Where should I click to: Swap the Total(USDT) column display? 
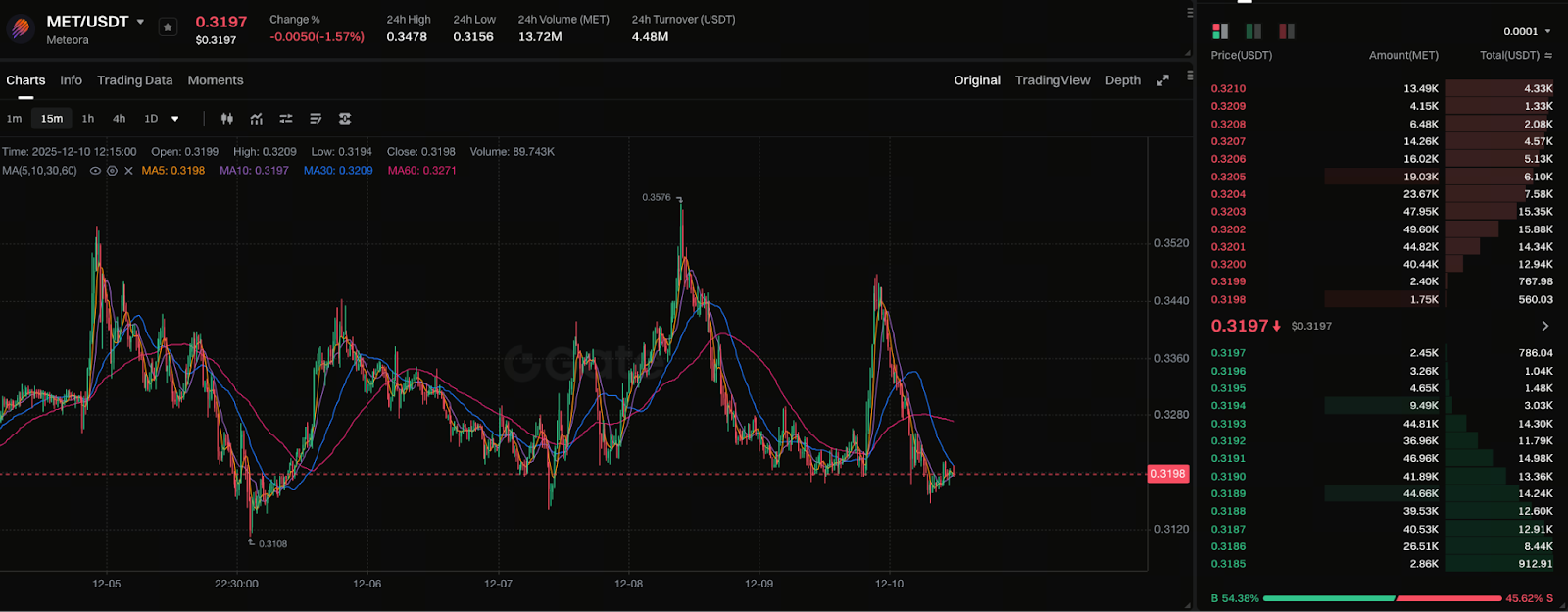pos(1548,56)
